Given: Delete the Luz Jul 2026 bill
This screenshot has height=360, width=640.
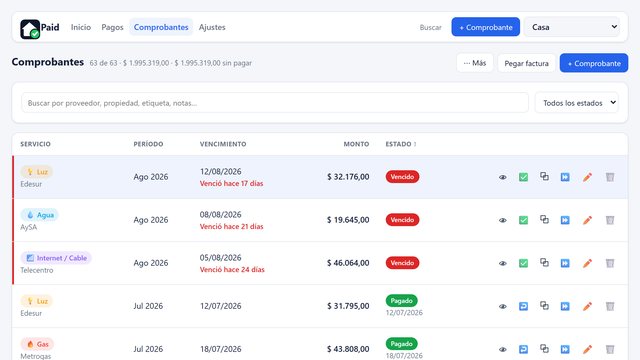Looking at the screenshot, I should tap(610, 306).
